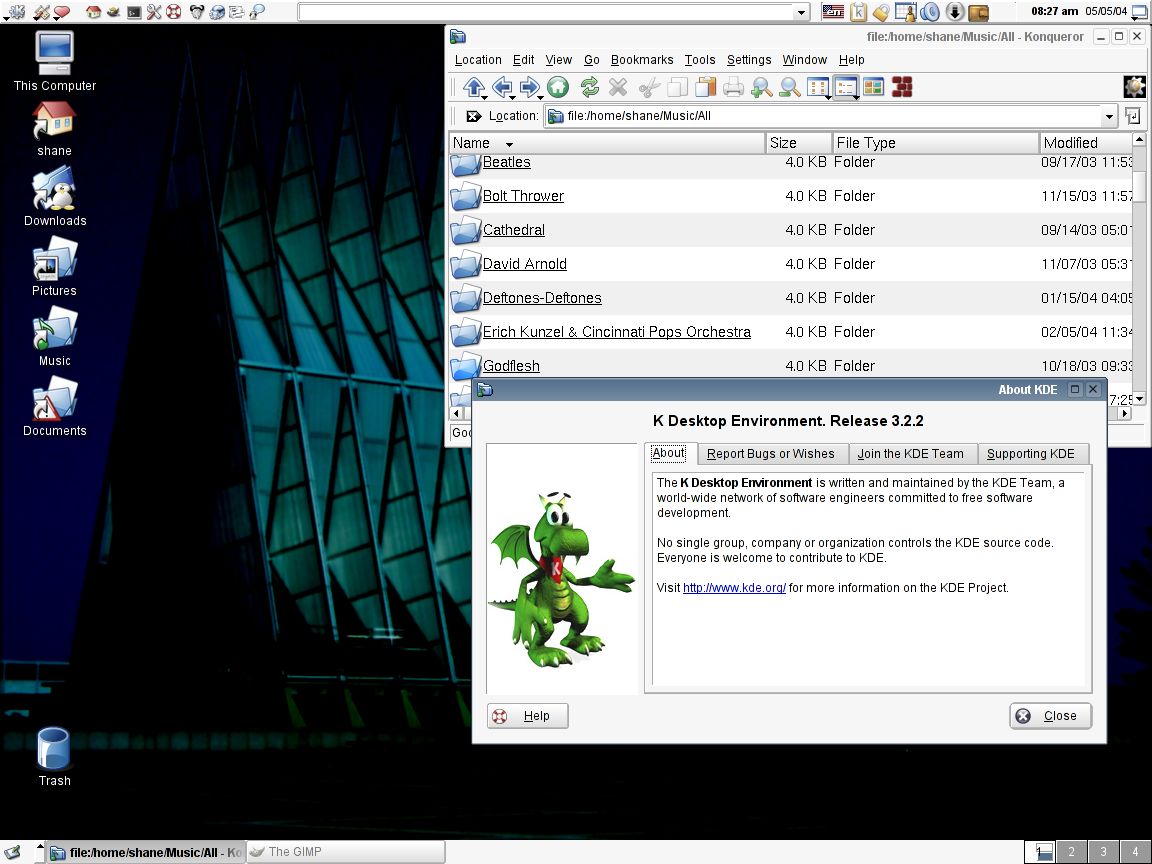Follow the http://www.kde.org/ link
Screen dimensions: 1152x864
click(x=734, y=588)
